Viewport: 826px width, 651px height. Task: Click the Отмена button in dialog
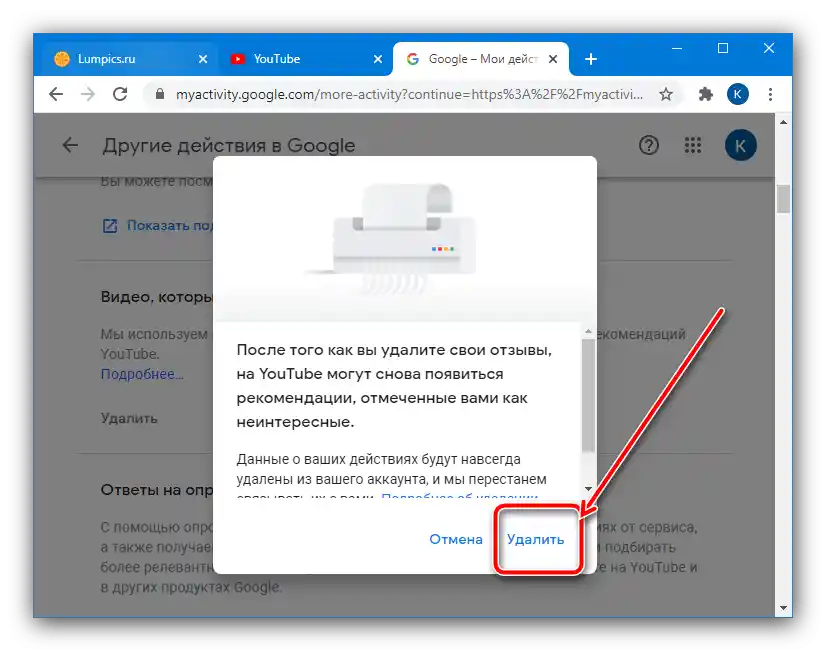pyautogui.click(x=456, y=539)
